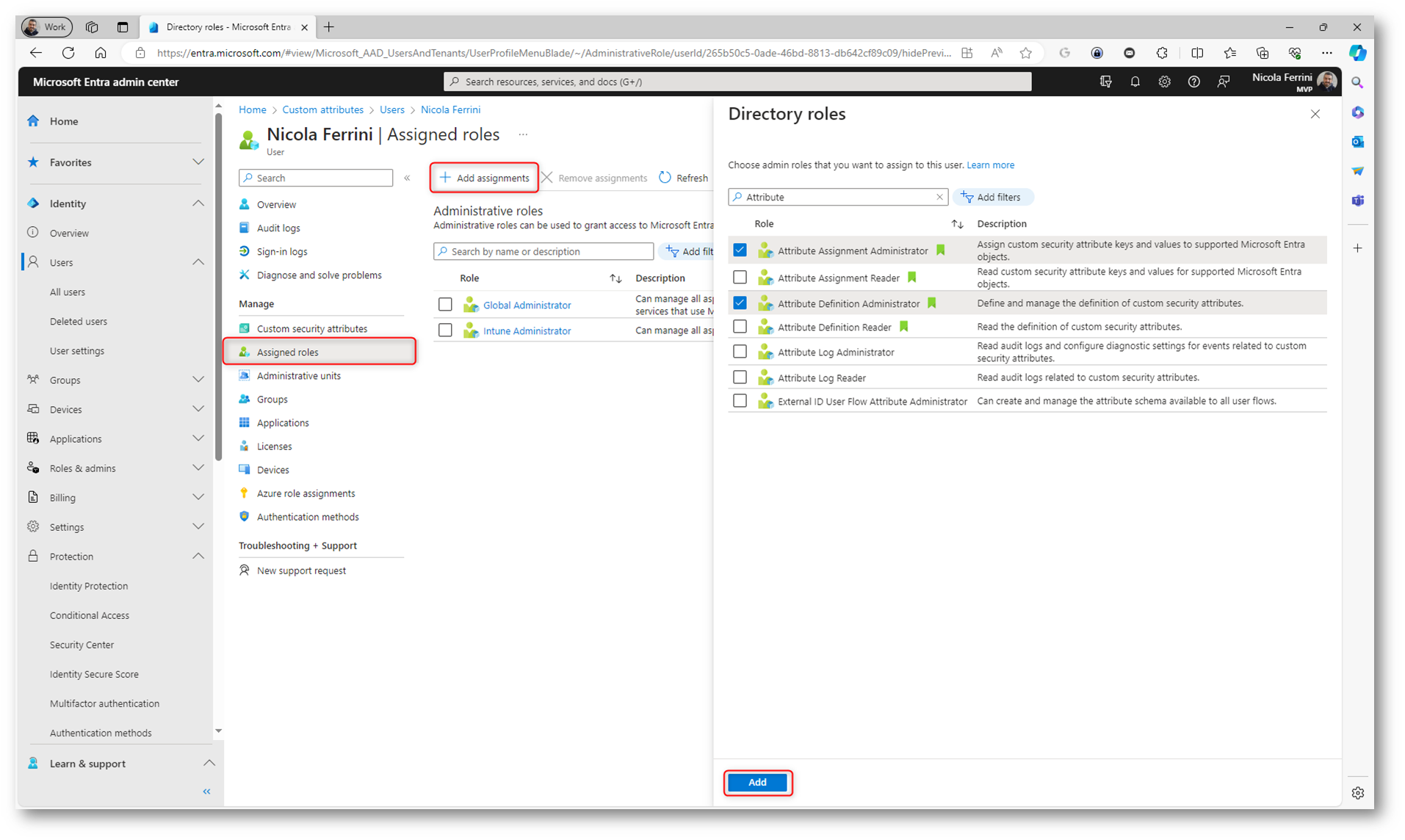Open notifications bell in Entra header
Viewport: 1405px width, 840px height.
click(x=1135, y=82)
